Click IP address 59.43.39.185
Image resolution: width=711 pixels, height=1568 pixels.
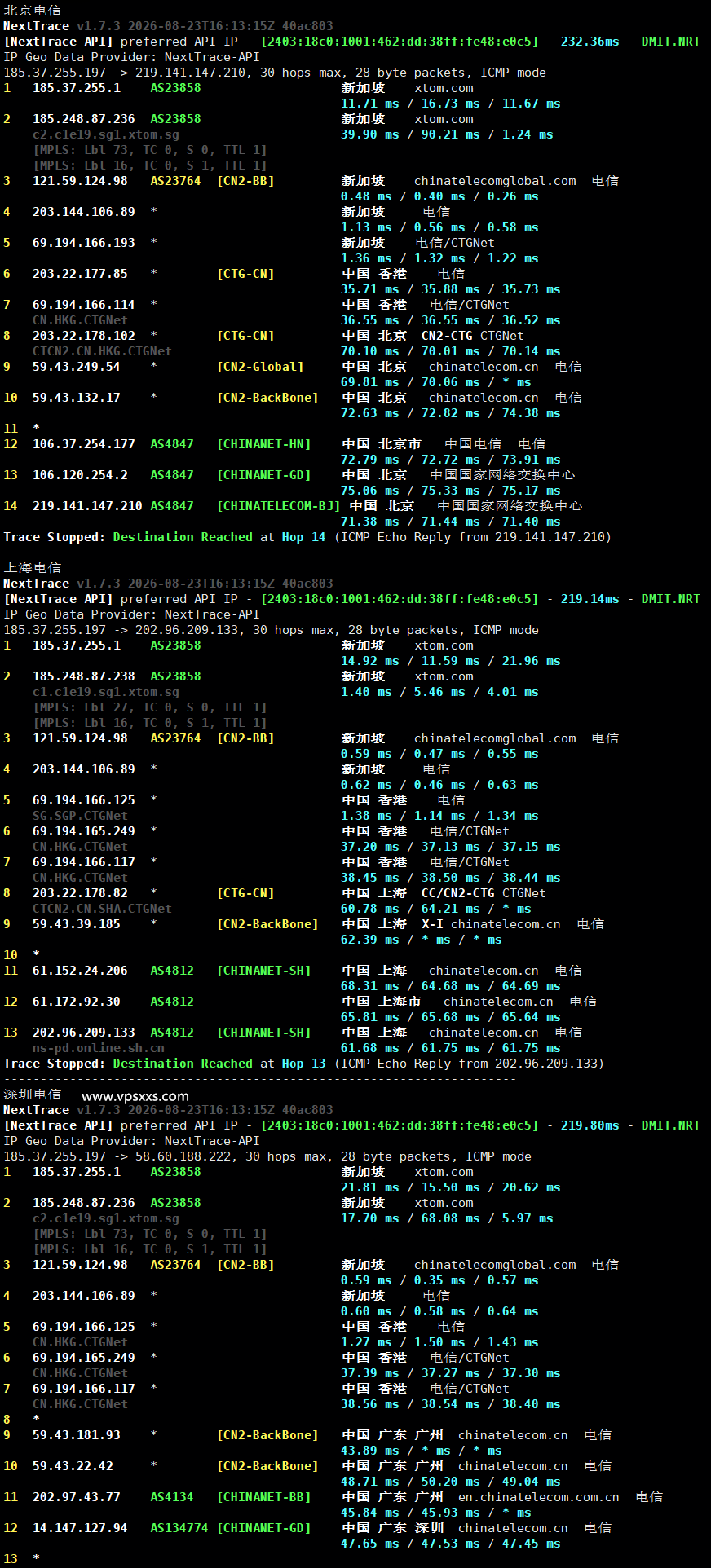coord(77,924)
